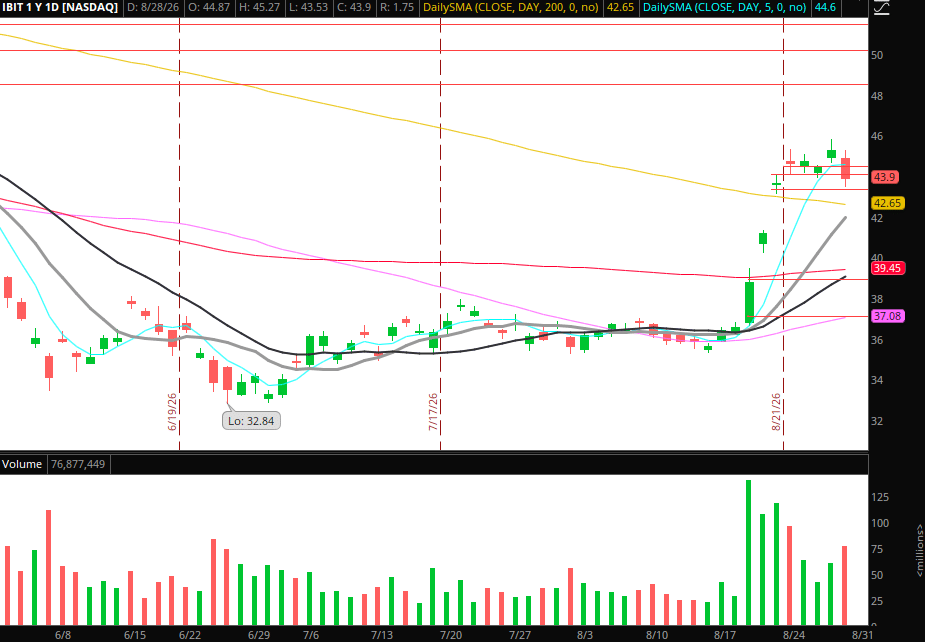Select the DailySMA 5 study label
The height and width of the screenshot is (642, 925).
[725, 8]
